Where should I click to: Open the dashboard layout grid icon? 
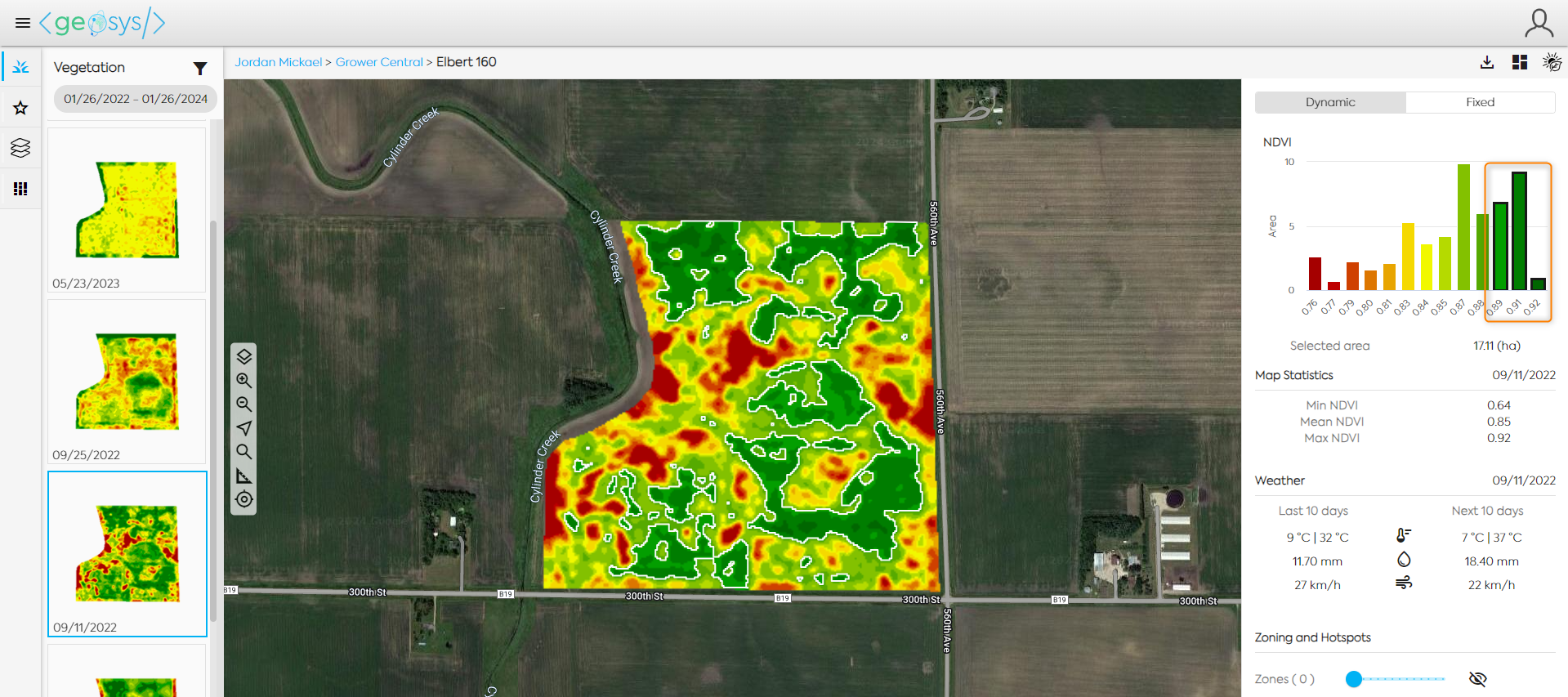(1520, 62)
